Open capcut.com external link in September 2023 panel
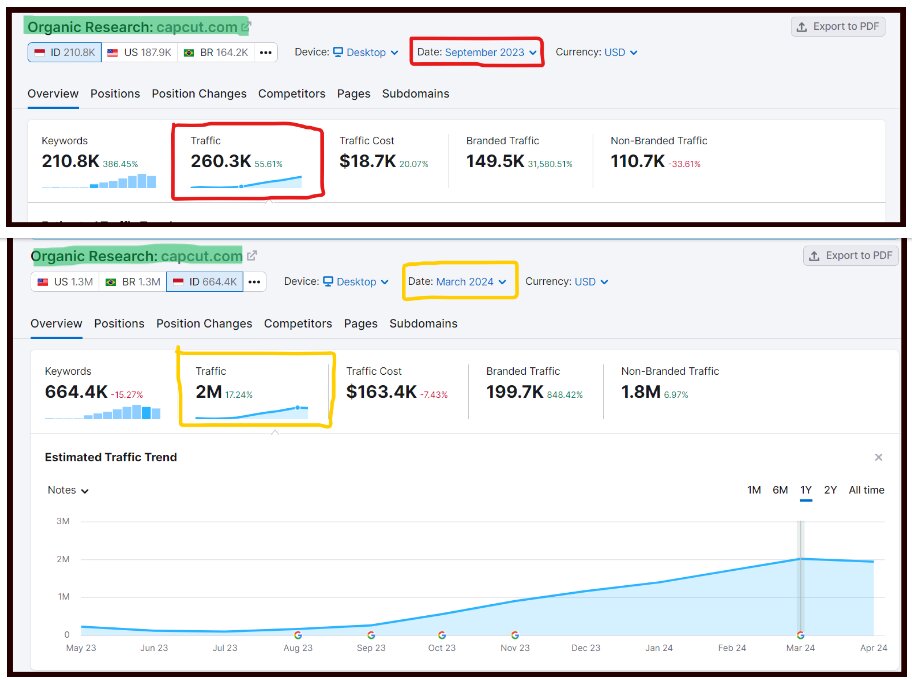The width and height of the screenshot is (912, 680). (246, 26)
